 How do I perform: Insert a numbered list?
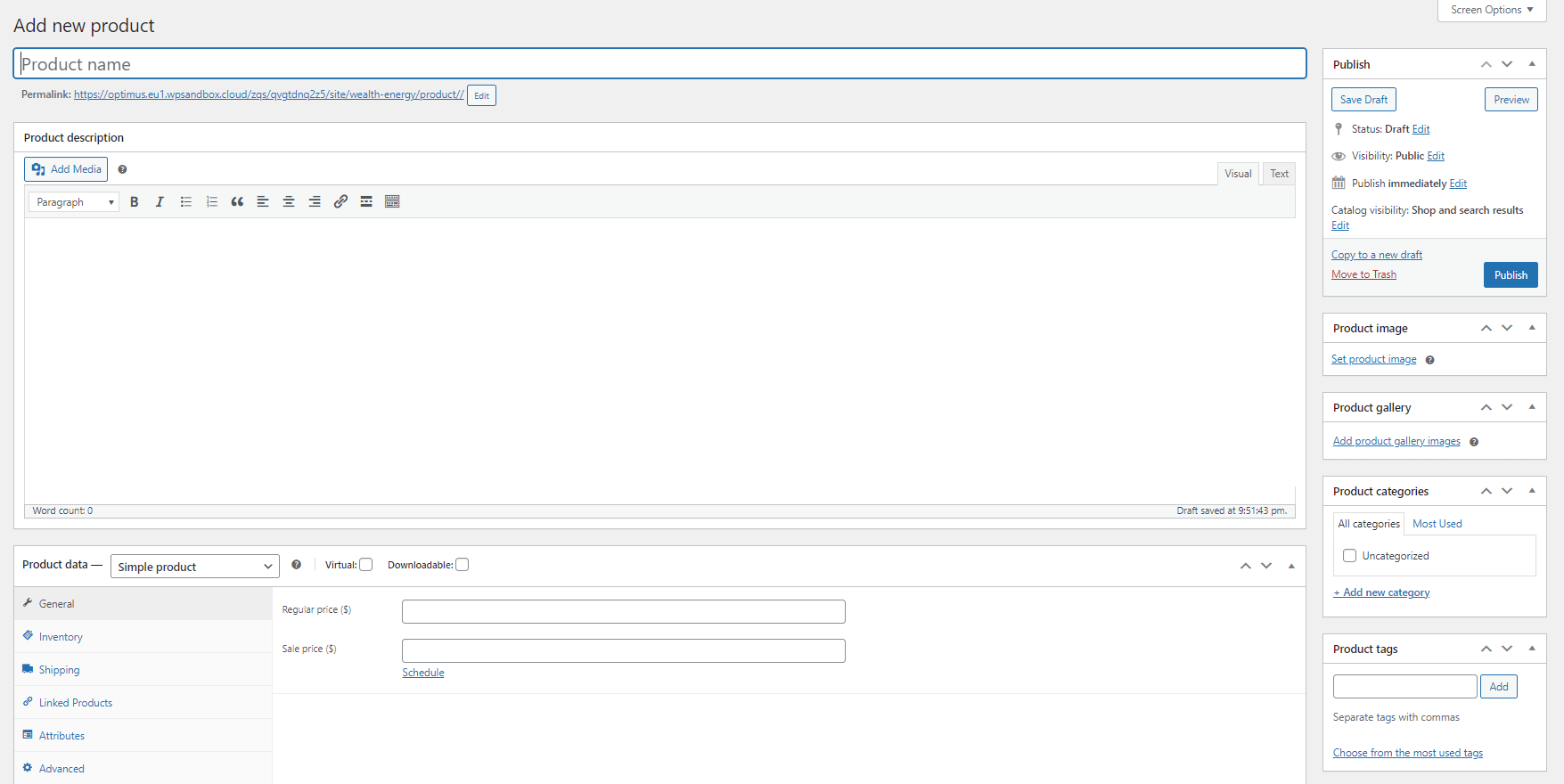pyautogui.click(x=212, y=202)
